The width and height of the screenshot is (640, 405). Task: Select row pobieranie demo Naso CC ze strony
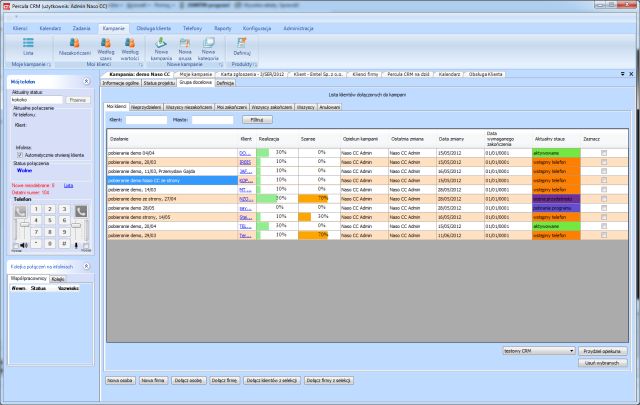pos(172,180)
